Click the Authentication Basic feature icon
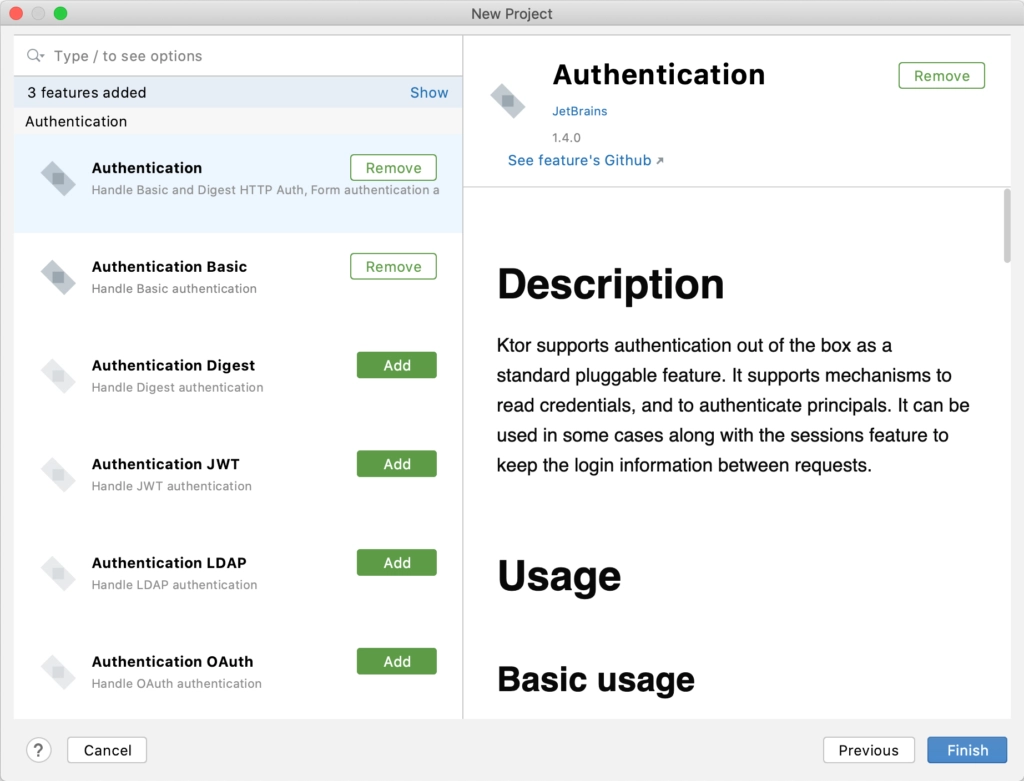Image resolution: width=1024 pixels, height=781 pixels. click(58, 278)
